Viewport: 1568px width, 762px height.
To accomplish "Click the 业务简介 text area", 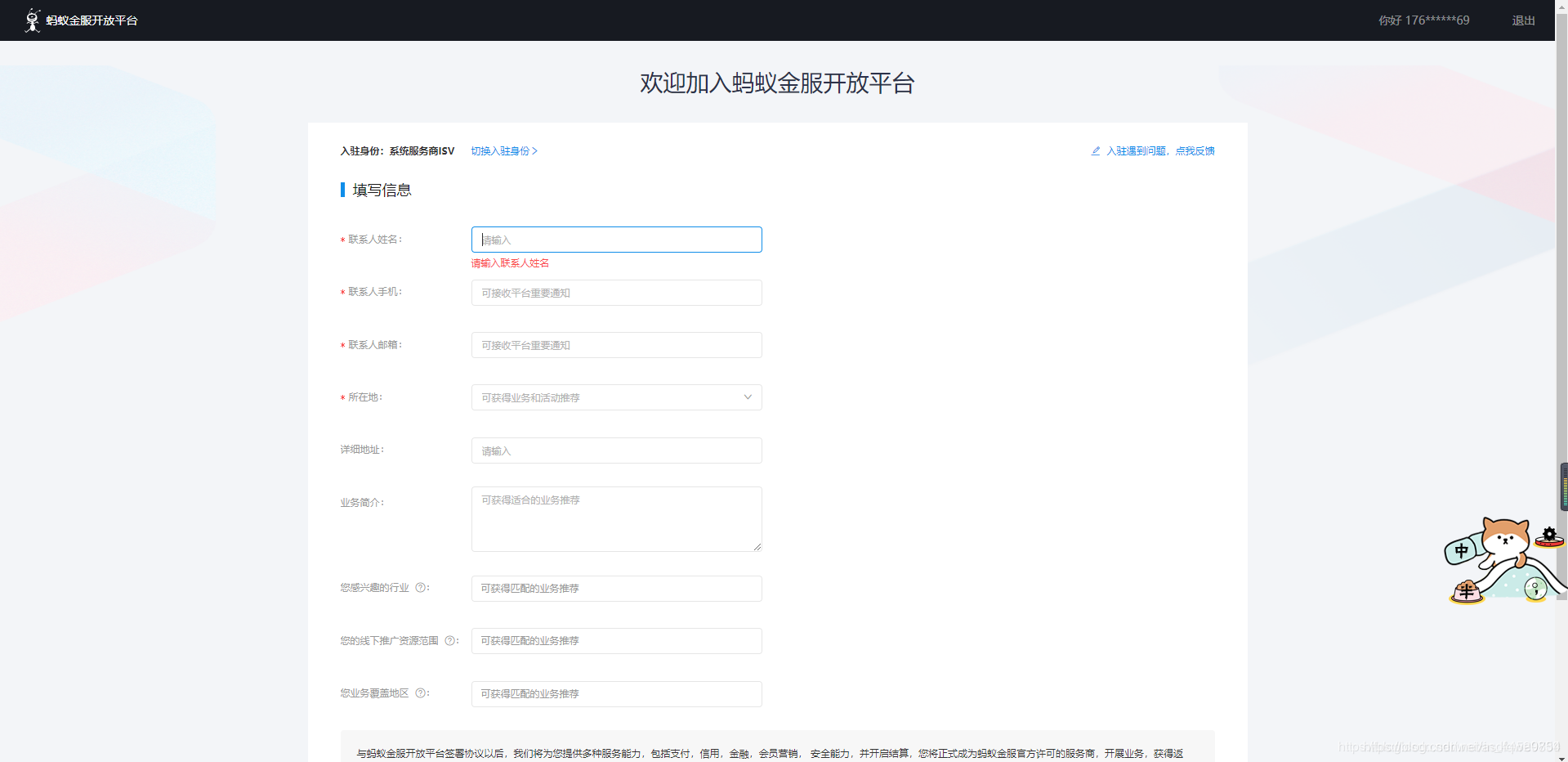I will [x=616, y=519].
